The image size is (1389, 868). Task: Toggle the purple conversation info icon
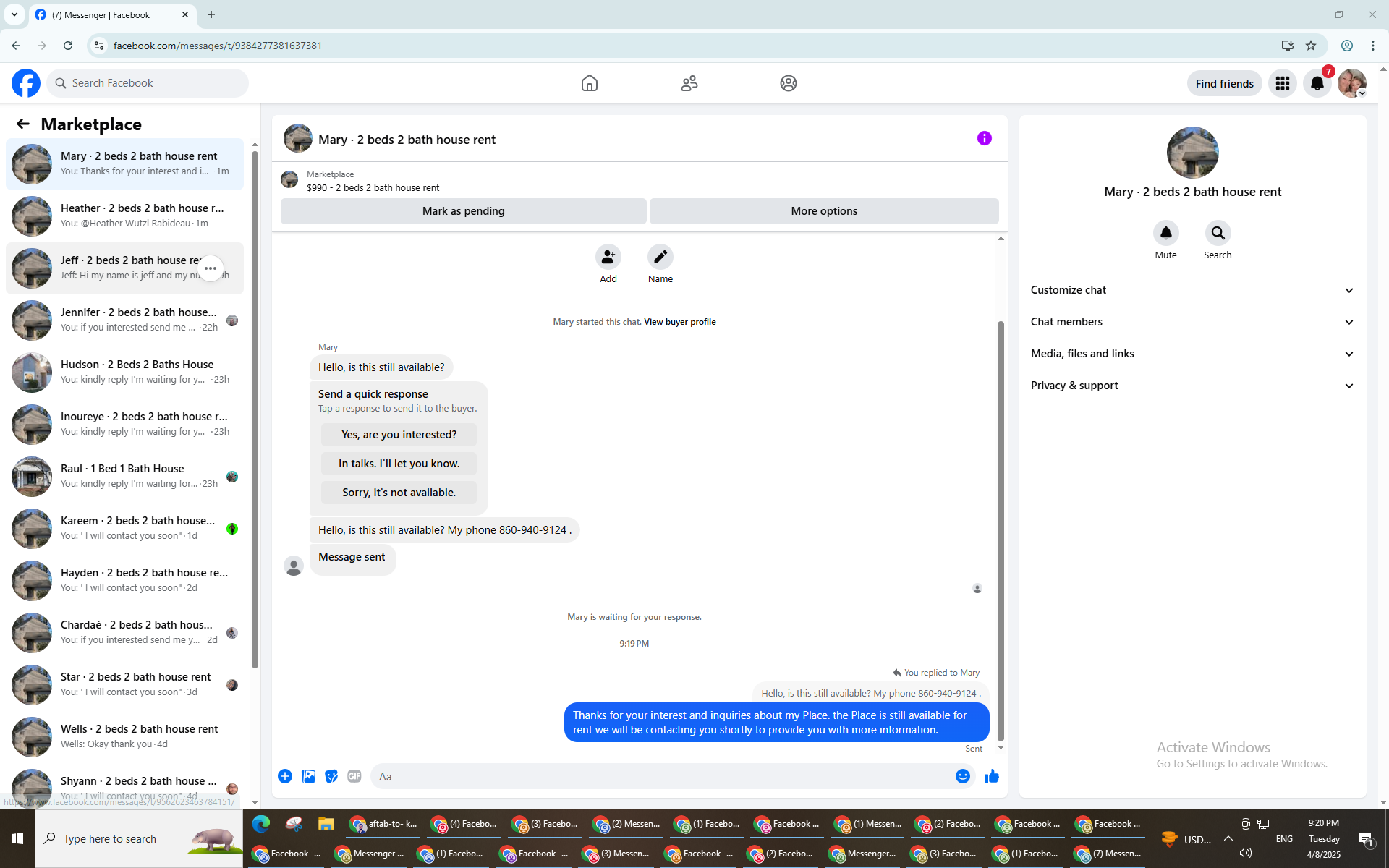(984, 138)
